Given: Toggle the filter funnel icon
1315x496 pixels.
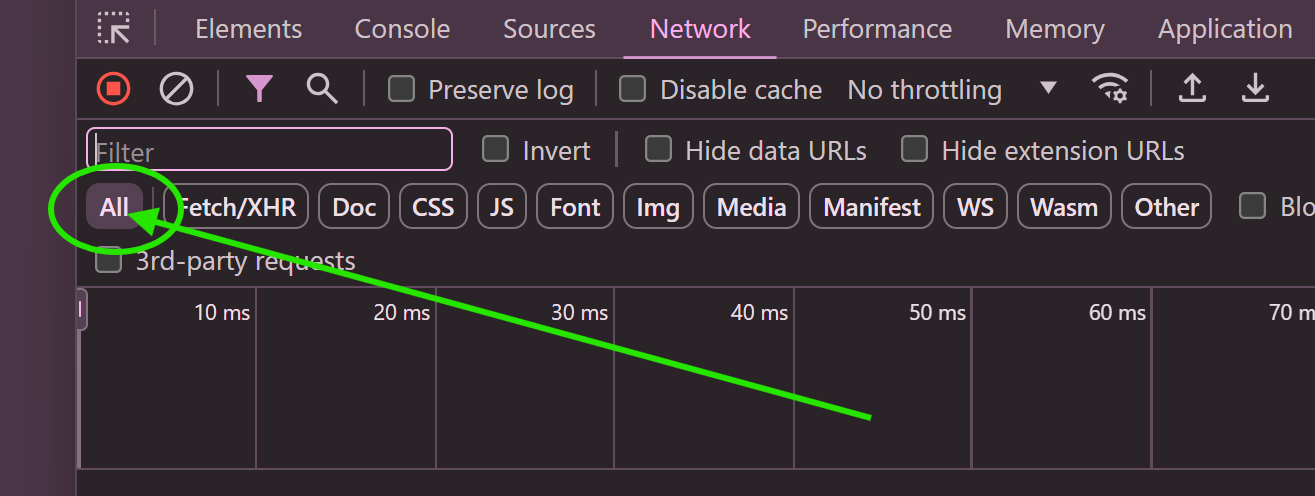Looking at the screenshot, I should point(259,89).
